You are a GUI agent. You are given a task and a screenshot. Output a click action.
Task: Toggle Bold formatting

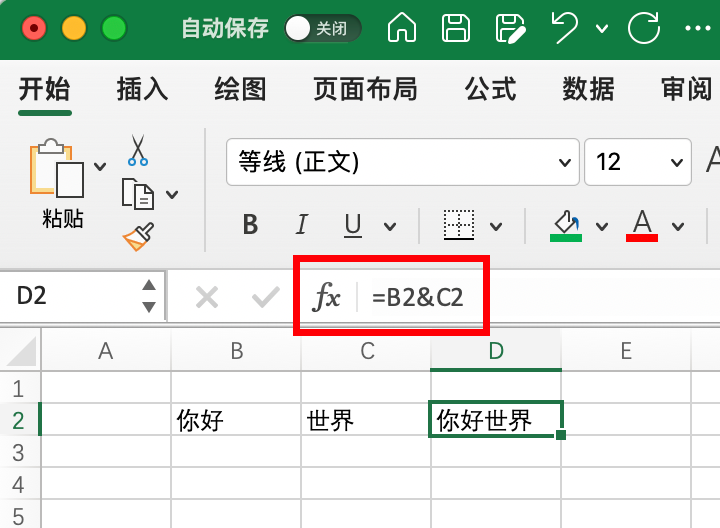(250, 225)
